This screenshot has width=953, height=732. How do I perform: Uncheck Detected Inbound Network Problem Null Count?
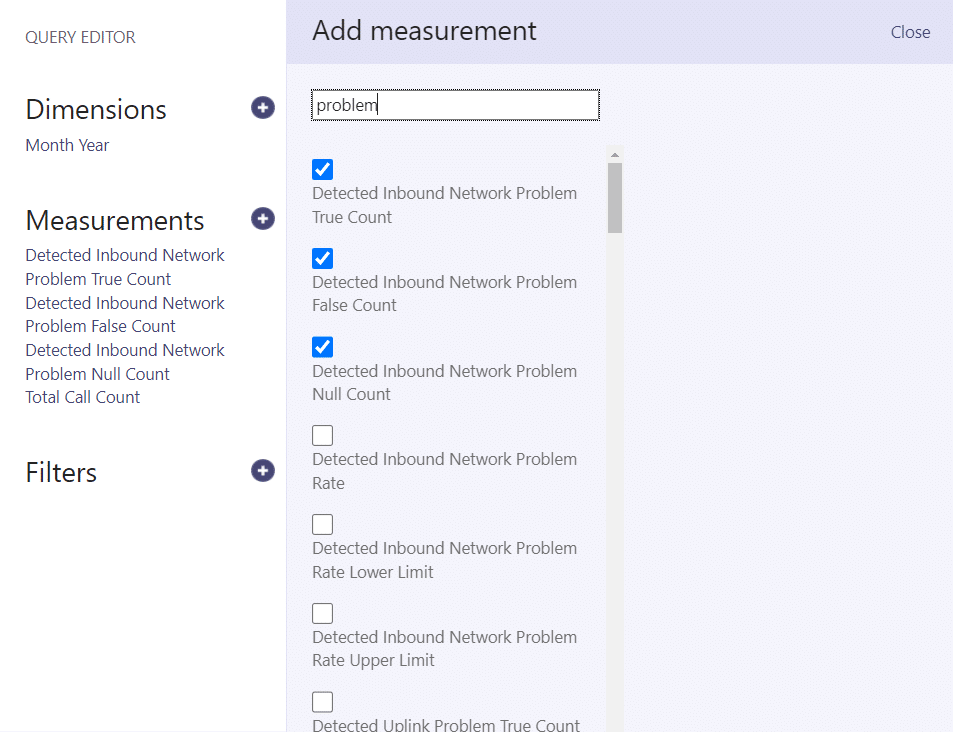(x=323, y=347)
